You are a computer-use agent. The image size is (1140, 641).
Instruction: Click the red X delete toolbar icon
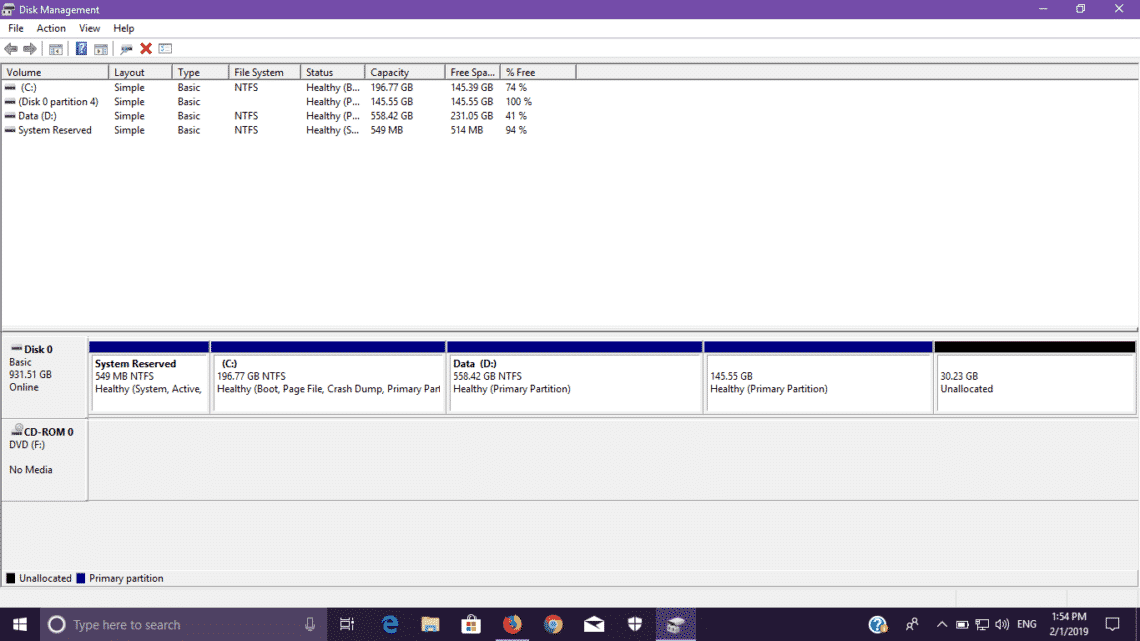[x=146, y=49]
